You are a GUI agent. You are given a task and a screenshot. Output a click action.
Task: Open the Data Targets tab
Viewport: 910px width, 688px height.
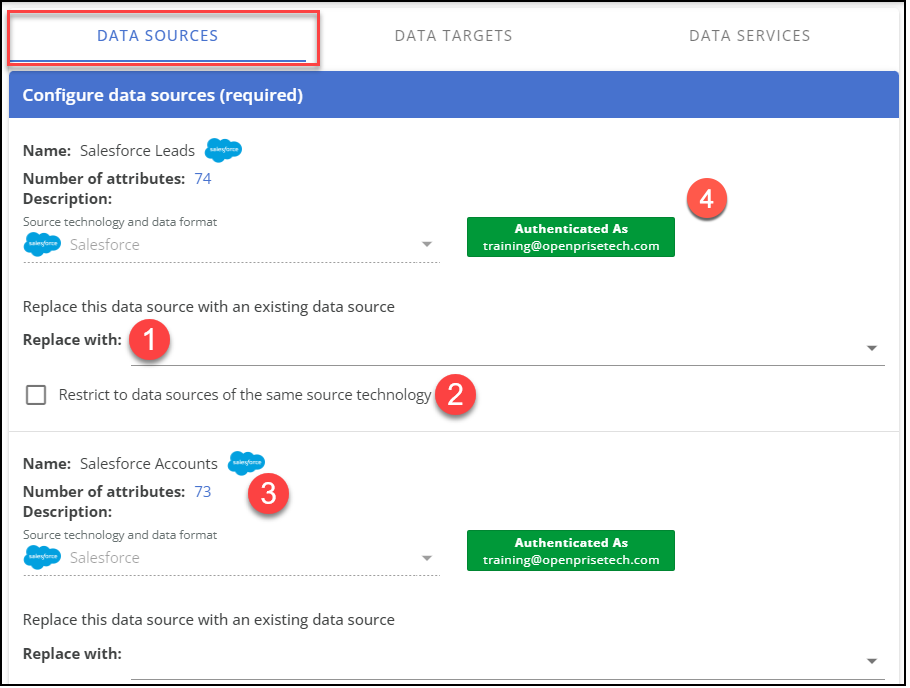[x=453, y=36]
